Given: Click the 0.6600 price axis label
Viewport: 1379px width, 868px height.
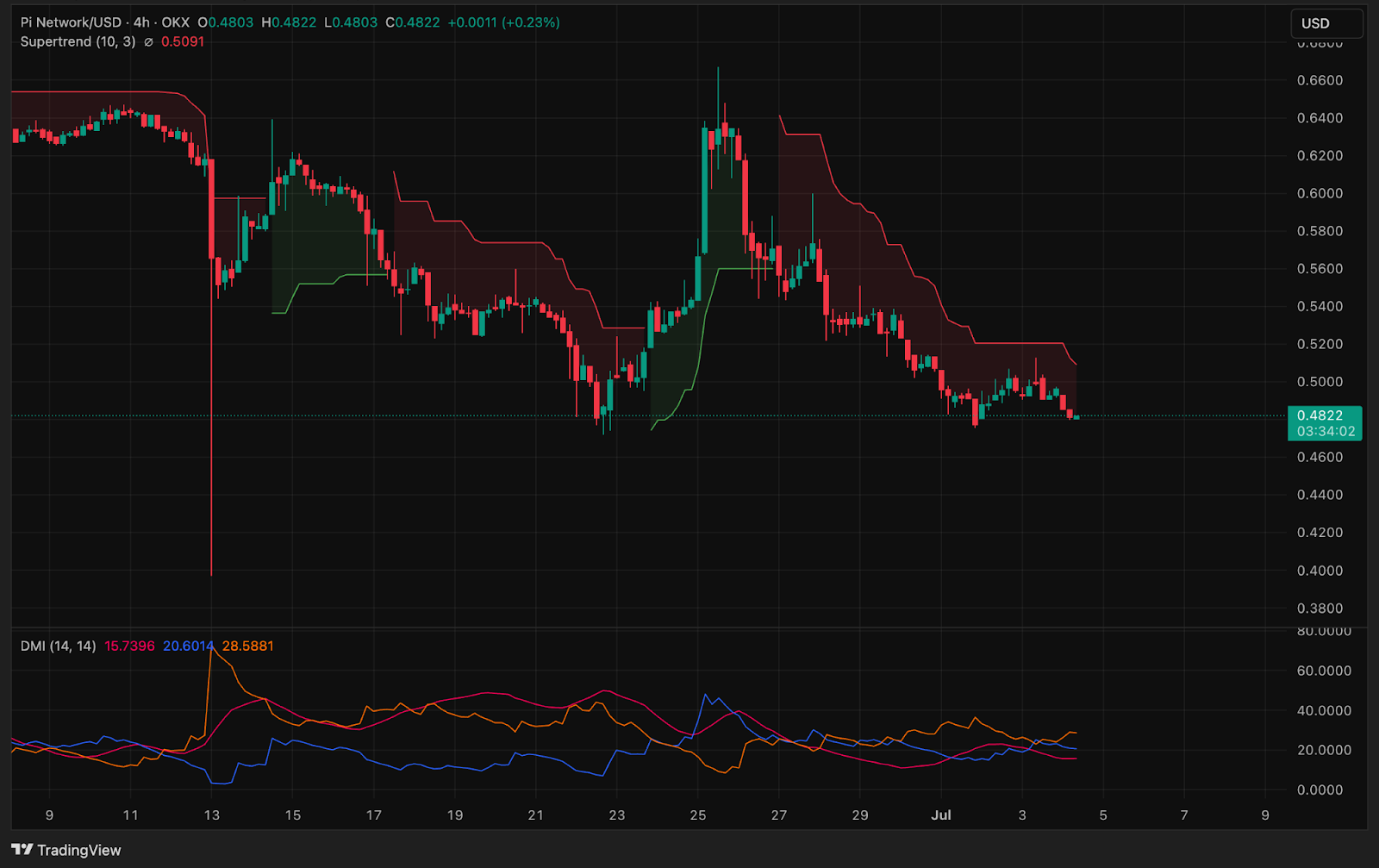Looking at the screenshot, I should click(1320, 80).
